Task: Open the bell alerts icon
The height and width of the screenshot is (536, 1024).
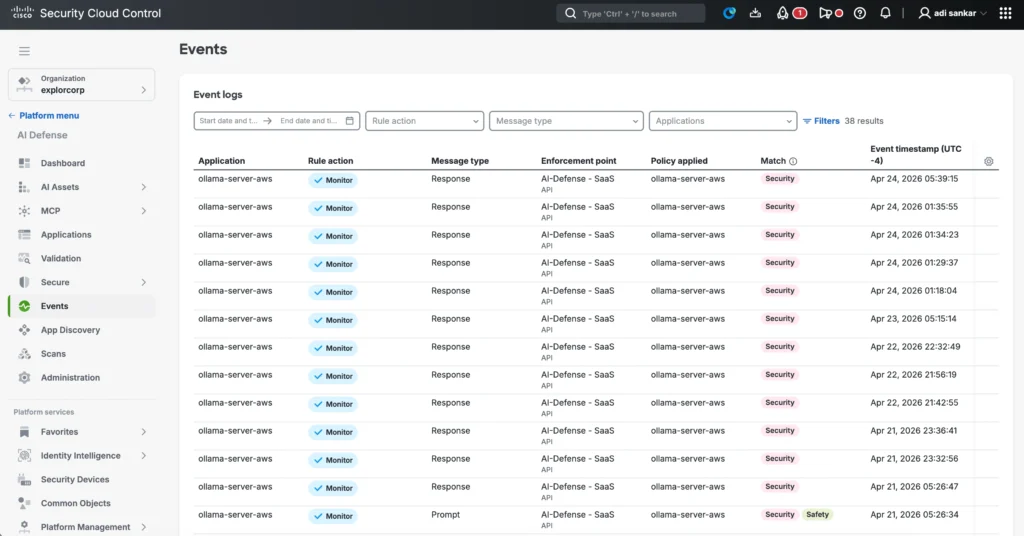Action: point(885,13)
